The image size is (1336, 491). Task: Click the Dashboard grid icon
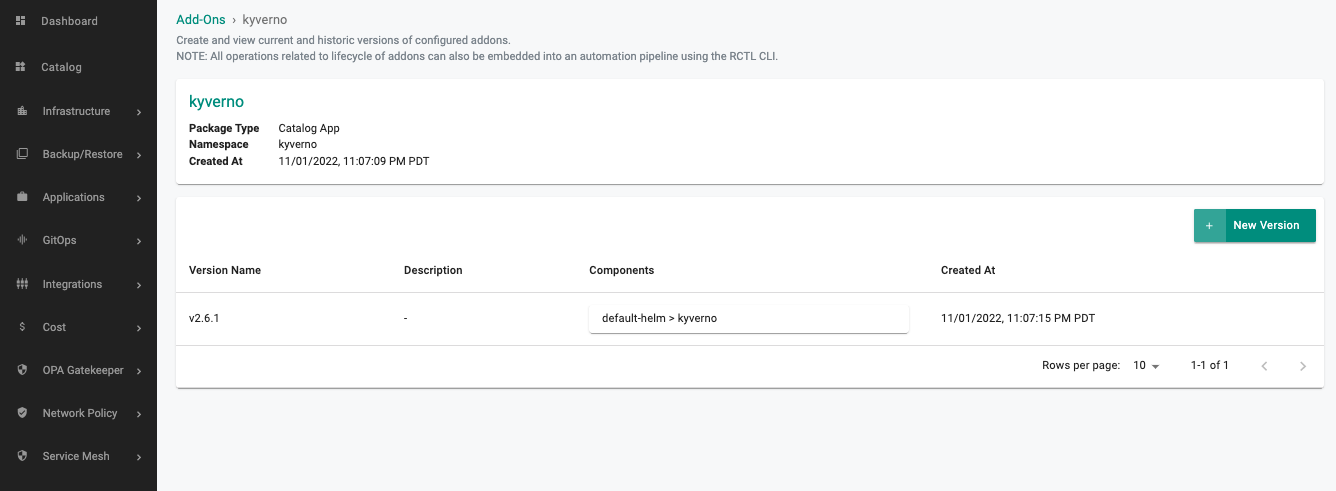[x=21, y=21]
